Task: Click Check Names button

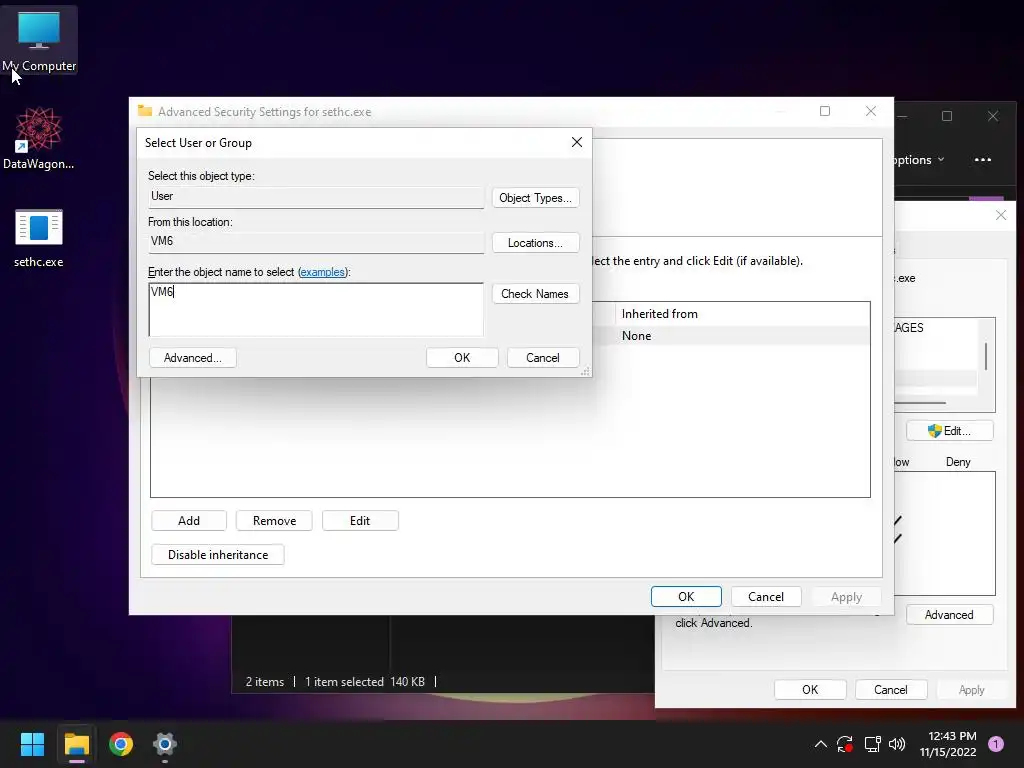Action: (x=536, y=294)
